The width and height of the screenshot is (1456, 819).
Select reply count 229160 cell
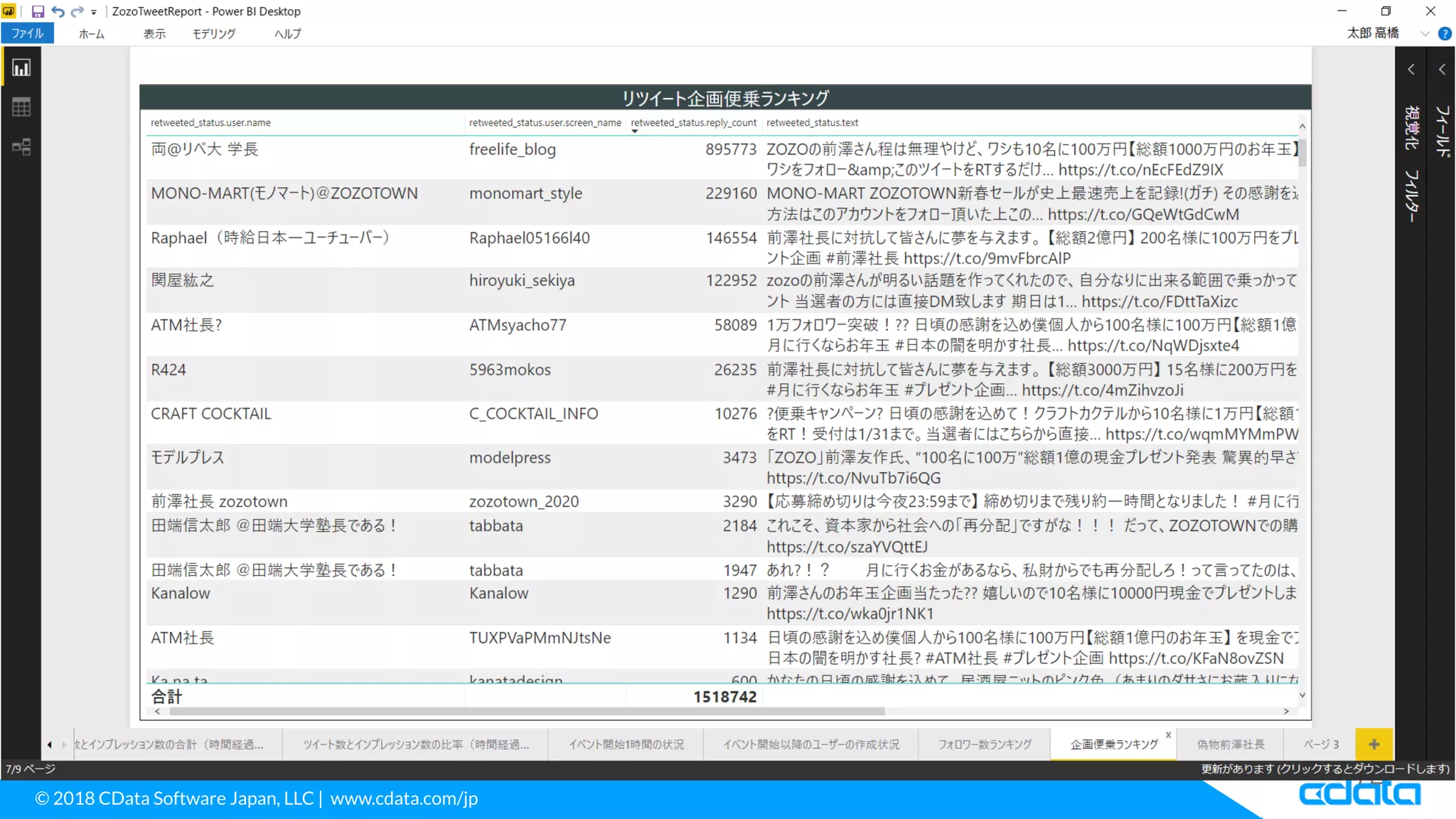[x=731, y=193]
